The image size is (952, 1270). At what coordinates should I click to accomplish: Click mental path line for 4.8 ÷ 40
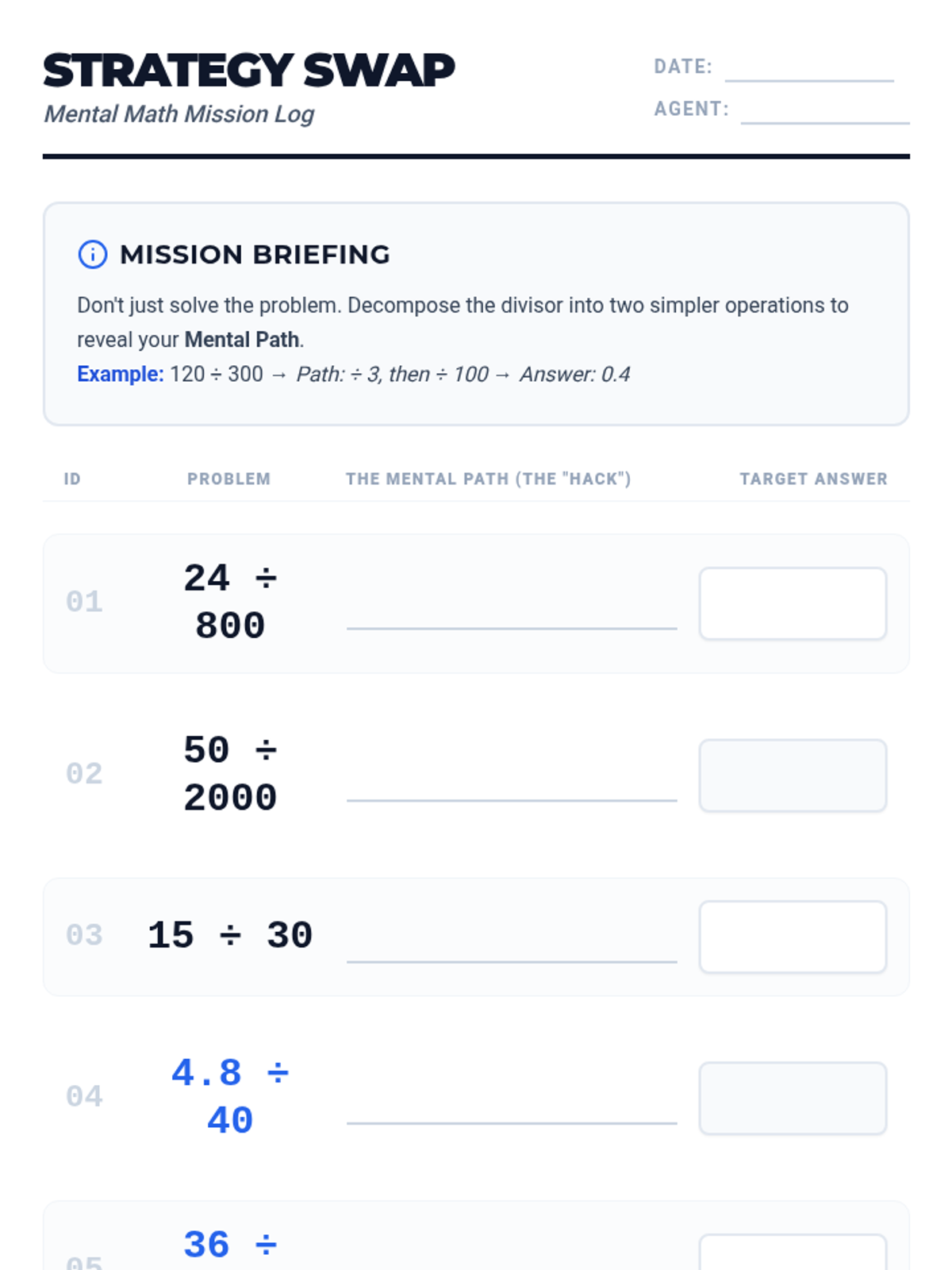coord(512,1123)
